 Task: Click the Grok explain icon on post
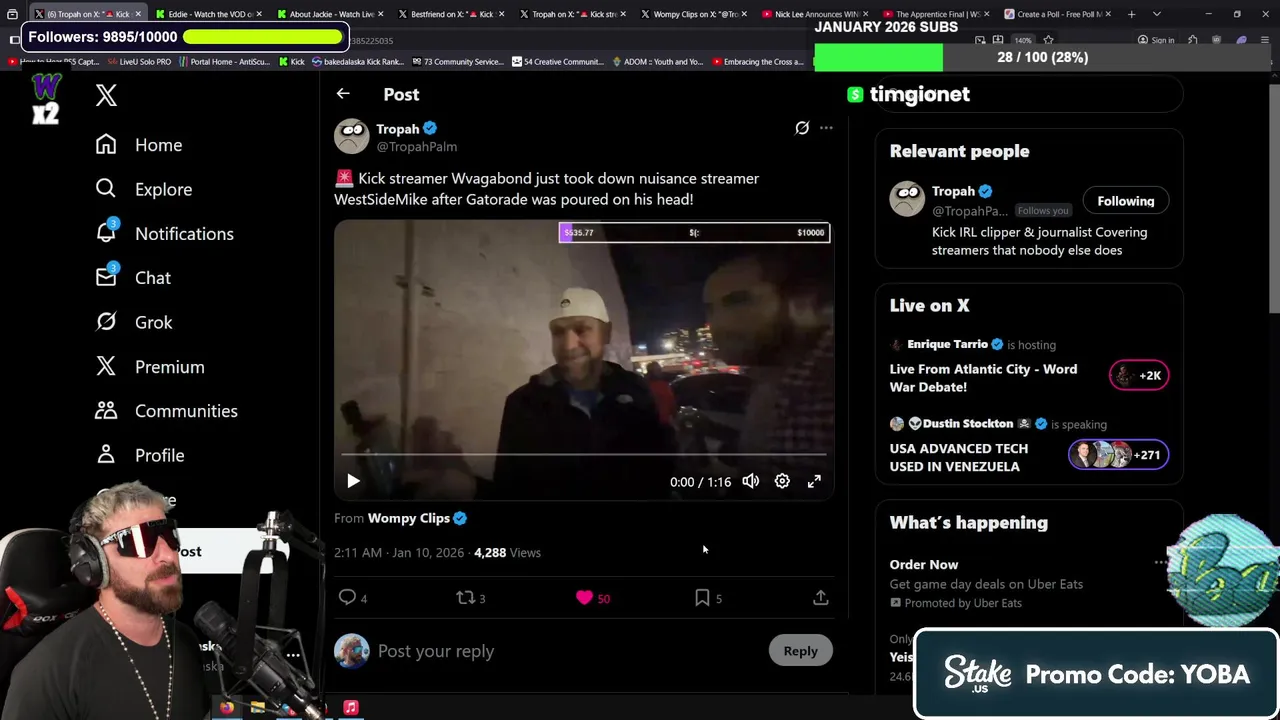(x=802, y=128)
